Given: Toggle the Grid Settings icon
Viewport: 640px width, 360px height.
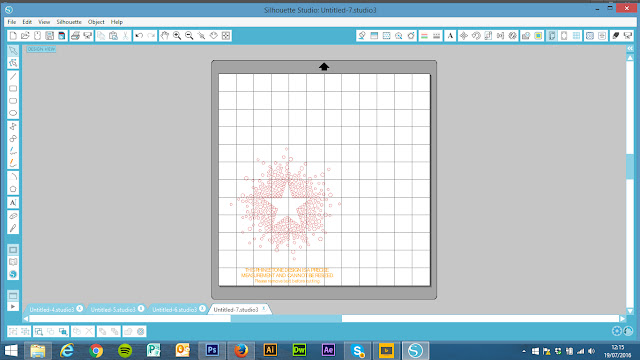Looking at the screenshot, I should click(576, 36).
